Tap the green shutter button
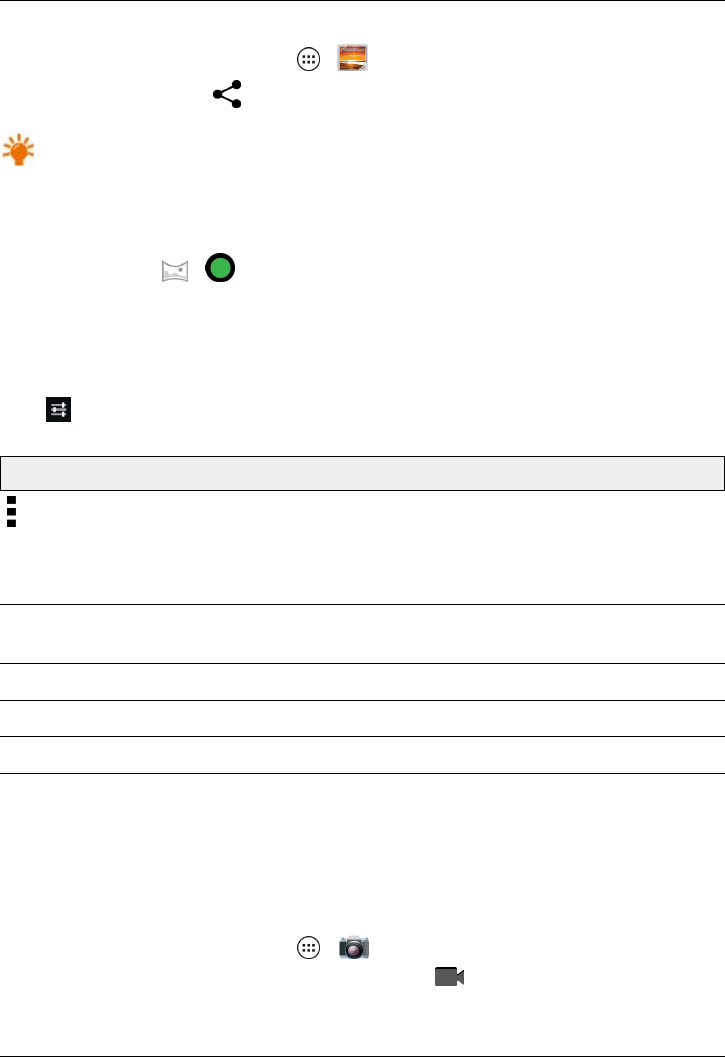 click(x=220, y=268)
